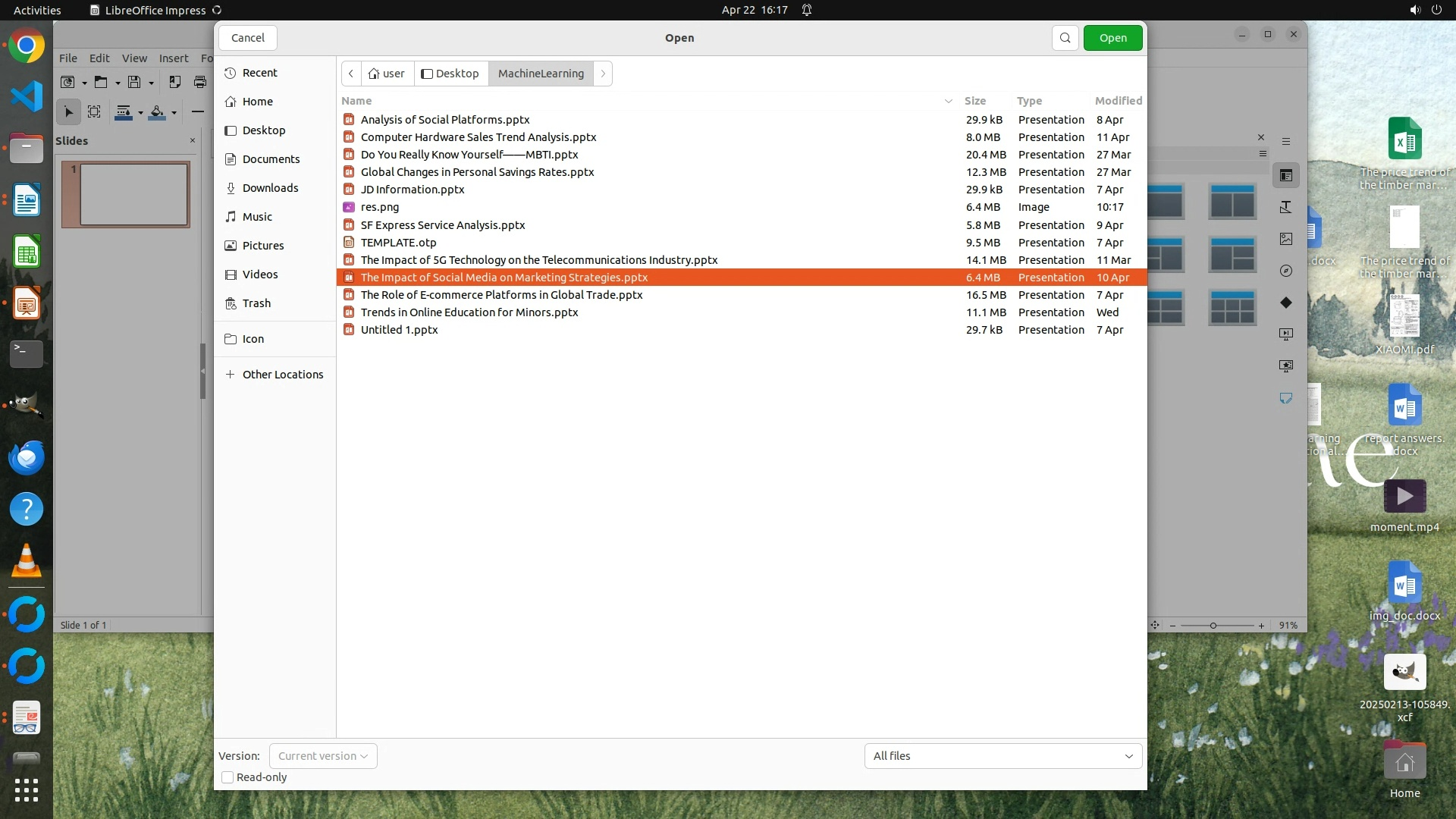Toggle the notification bell in top bar

click(807, 10)
